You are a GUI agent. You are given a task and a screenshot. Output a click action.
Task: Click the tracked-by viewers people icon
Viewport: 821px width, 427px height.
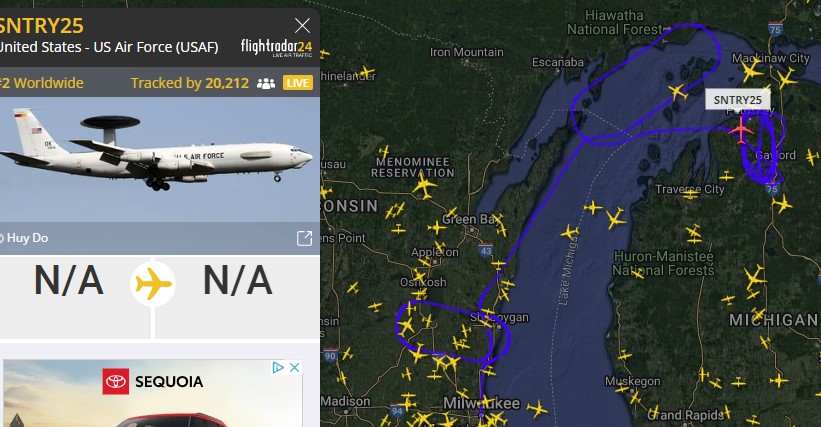266,83
